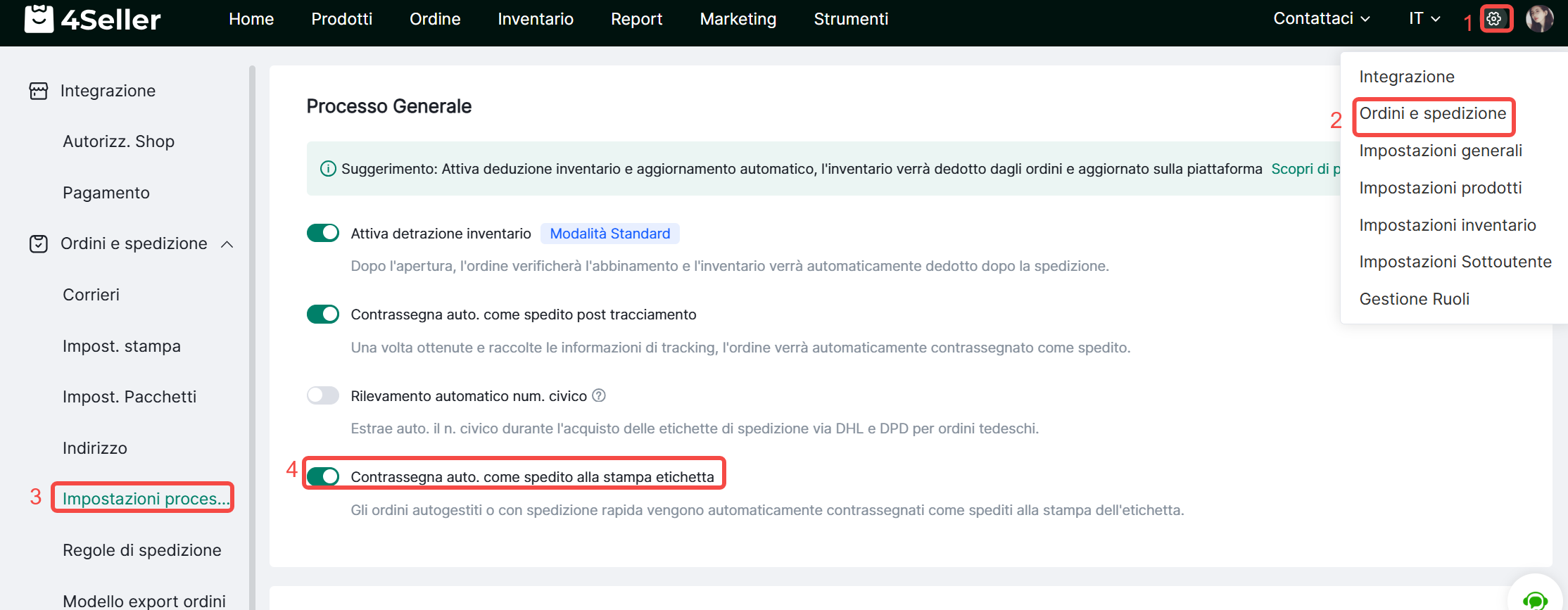Click help icon beside Rilevamento automatico num. civico

[599, 395]
